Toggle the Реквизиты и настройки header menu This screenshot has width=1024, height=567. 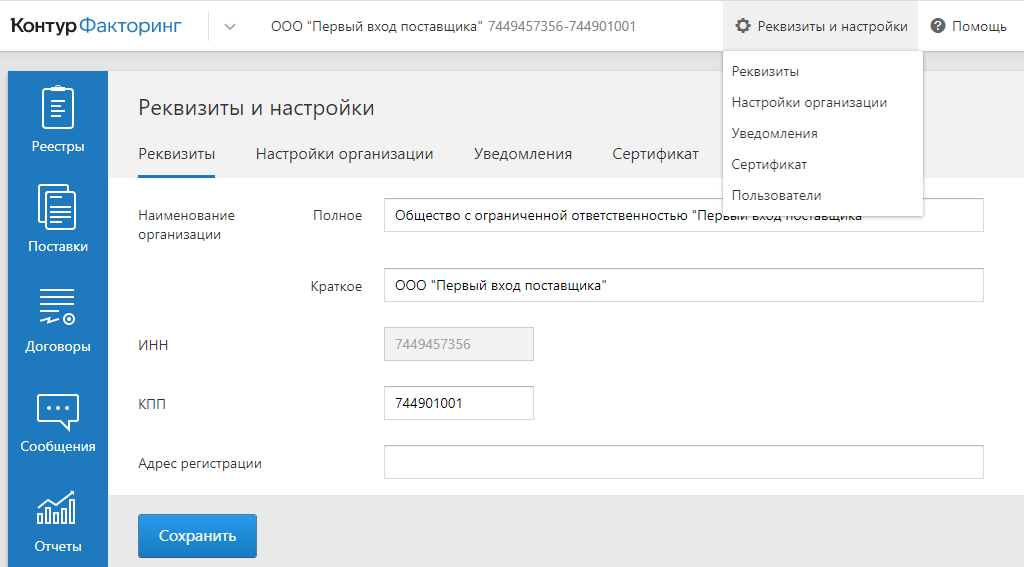coord(820,26)
